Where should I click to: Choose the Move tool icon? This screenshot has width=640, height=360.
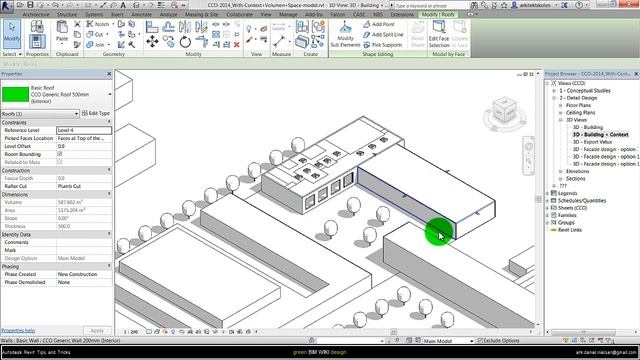152,41
